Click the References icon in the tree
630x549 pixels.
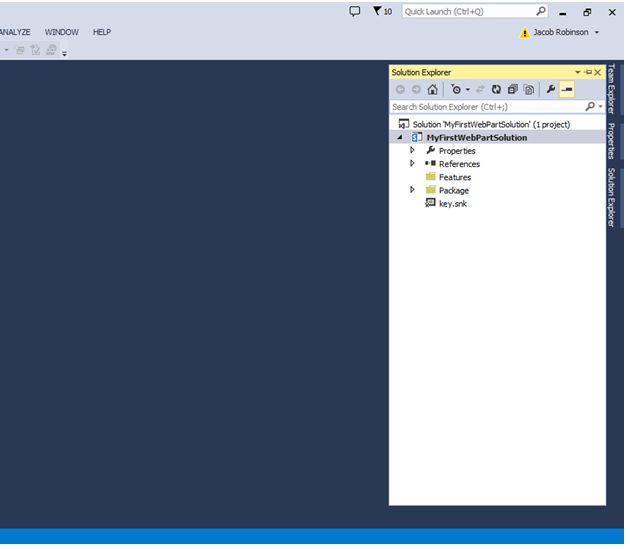(430, 163)
